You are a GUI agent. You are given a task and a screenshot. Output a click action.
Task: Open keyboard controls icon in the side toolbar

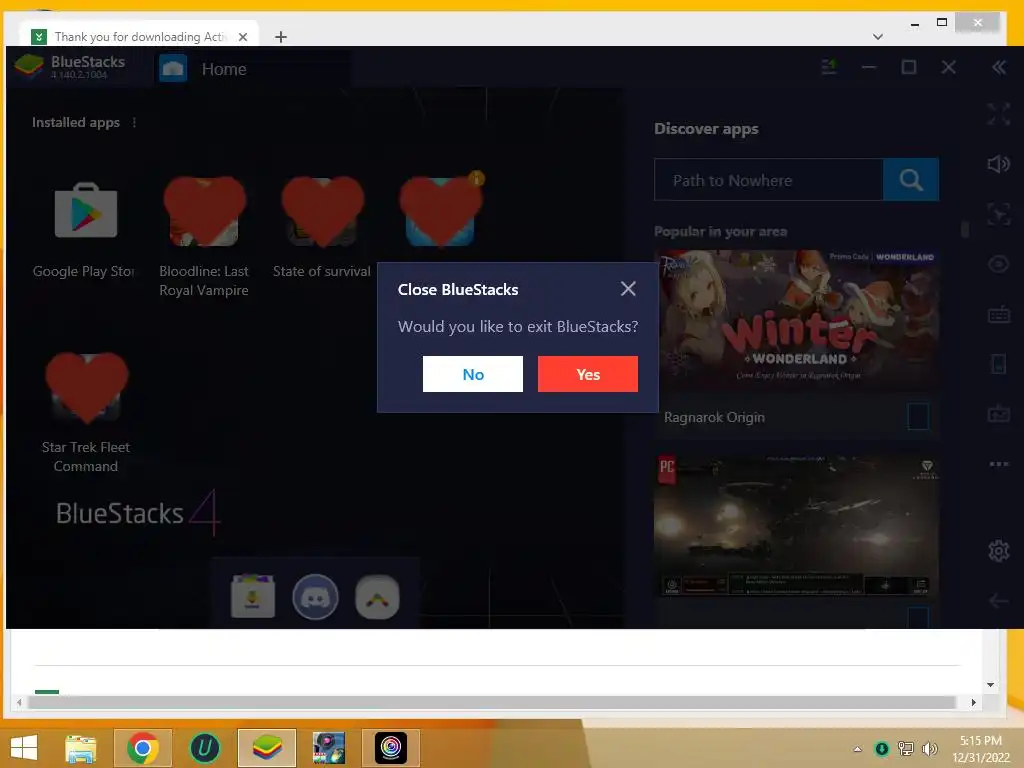point(999,315)
